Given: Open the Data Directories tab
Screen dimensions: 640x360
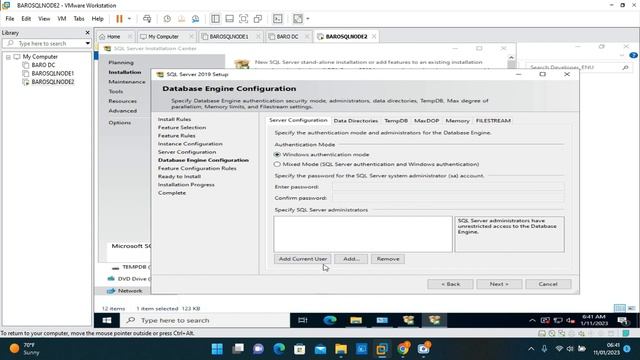Looking at the screenshot, I should 356,121.
